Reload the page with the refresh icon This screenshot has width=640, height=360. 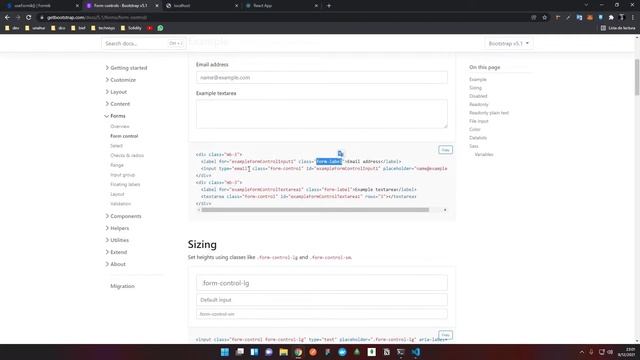[x=29, y=18]
